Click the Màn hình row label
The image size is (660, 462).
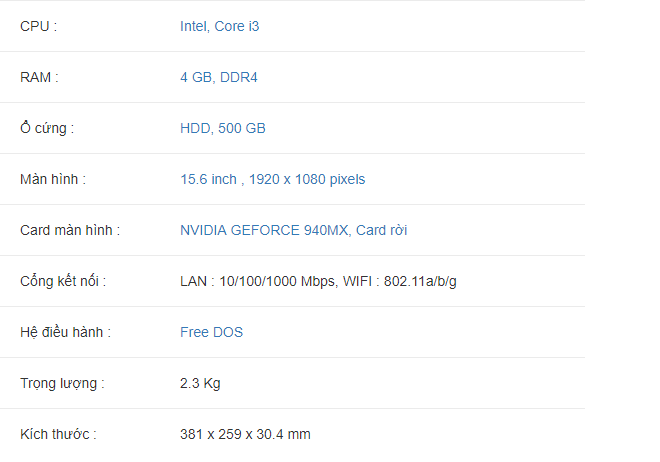coord(53,179)
